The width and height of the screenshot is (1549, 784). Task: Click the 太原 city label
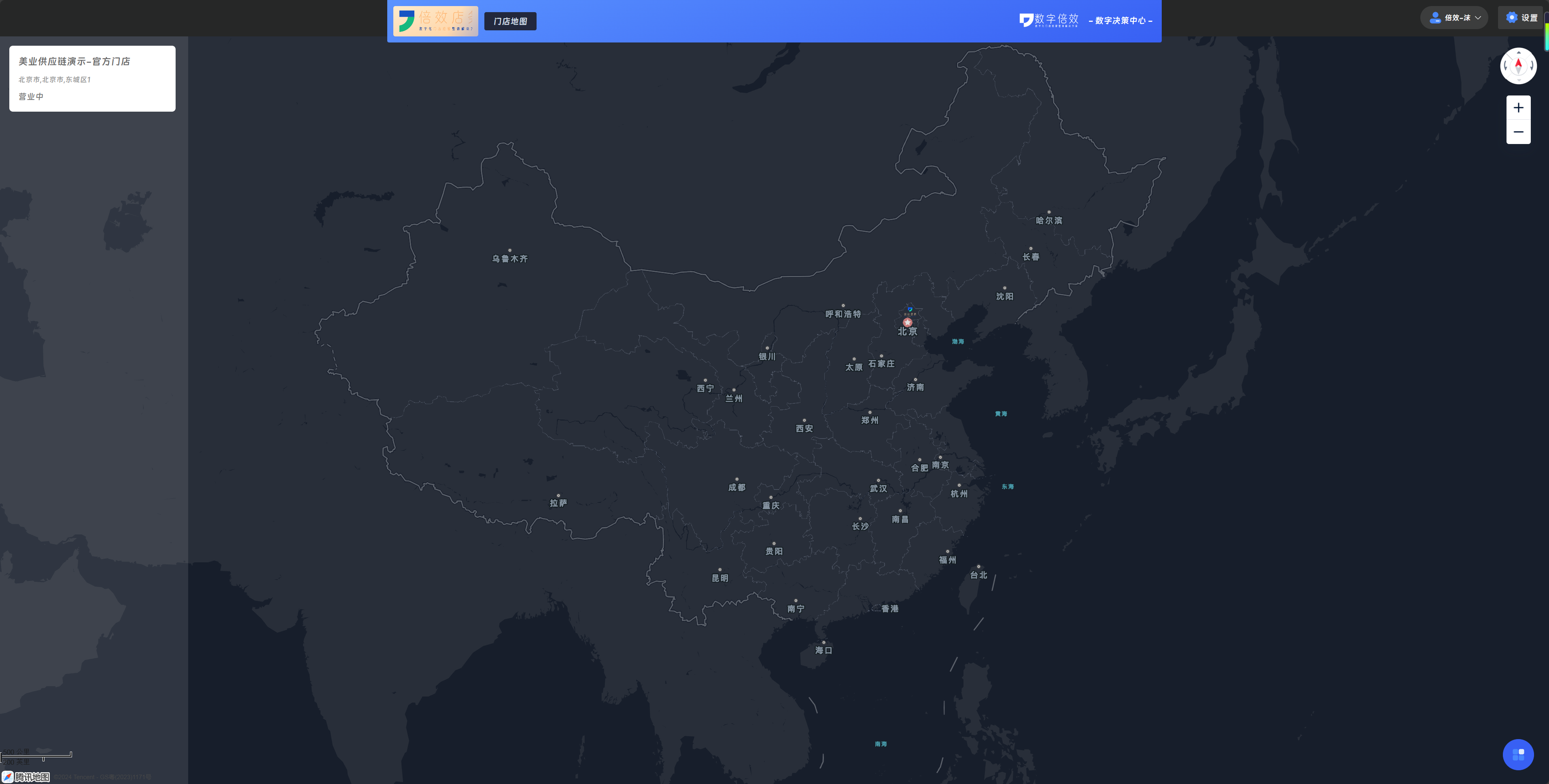pyautogui.click(x=854, y=367)
